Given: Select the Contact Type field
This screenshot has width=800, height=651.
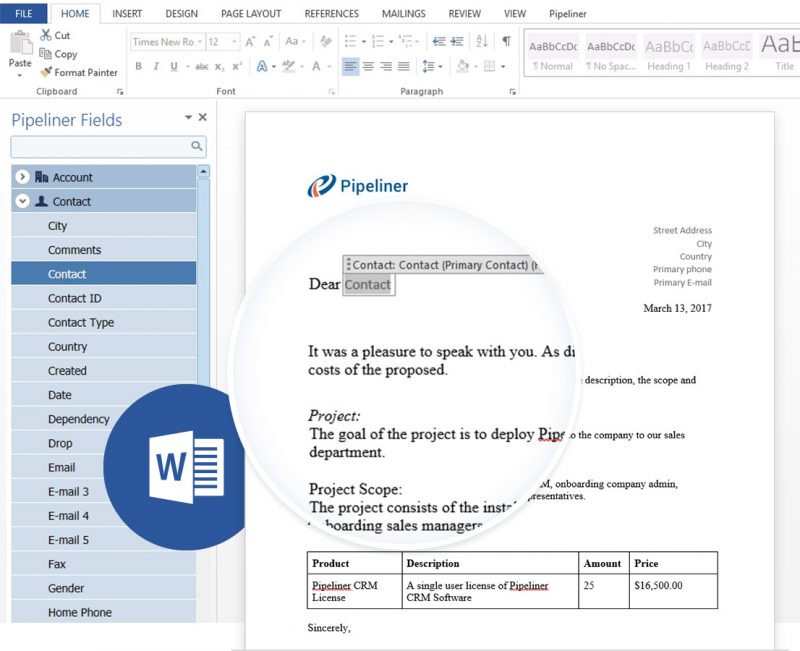Looking at the screenshot, I should [x=104, y=322].
